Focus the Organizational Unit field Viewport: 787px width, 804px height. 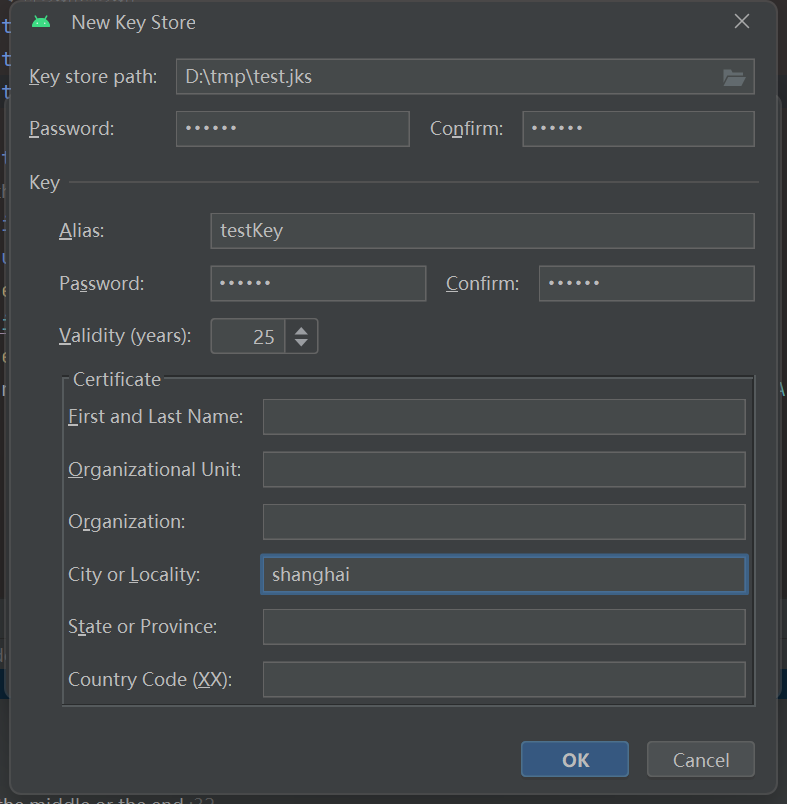(504, 470)
